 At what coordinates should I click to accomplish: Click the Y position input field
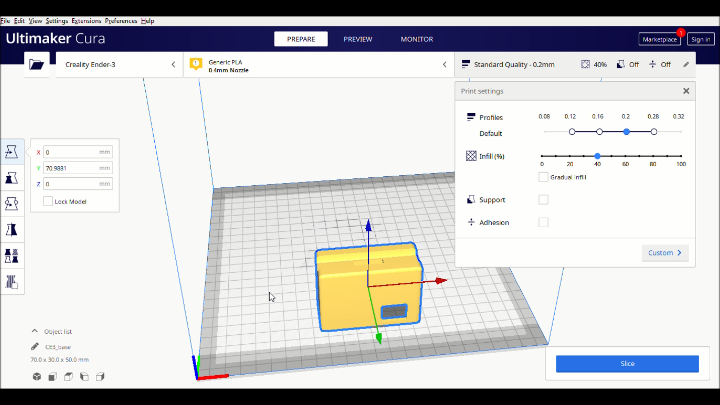(x=78, y=168)
